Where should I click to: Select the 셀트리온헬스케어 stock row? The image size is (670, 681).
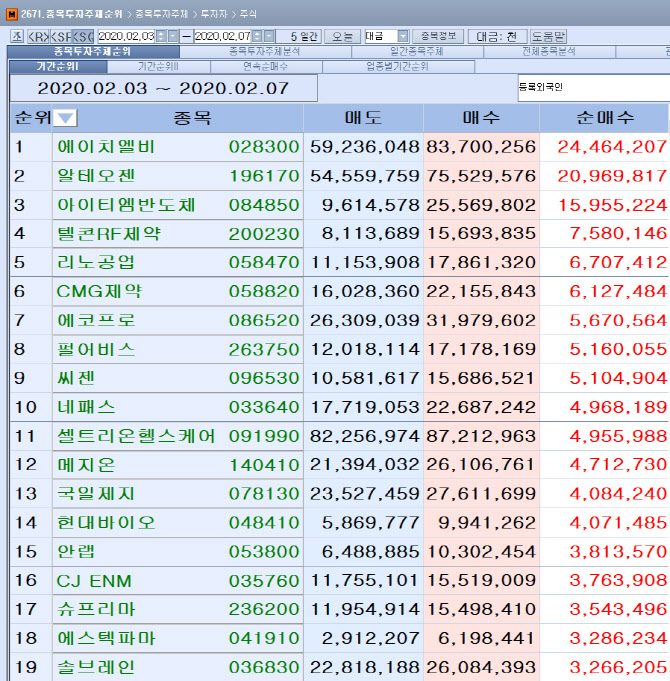pyautogui.click(x=339, y=436)
